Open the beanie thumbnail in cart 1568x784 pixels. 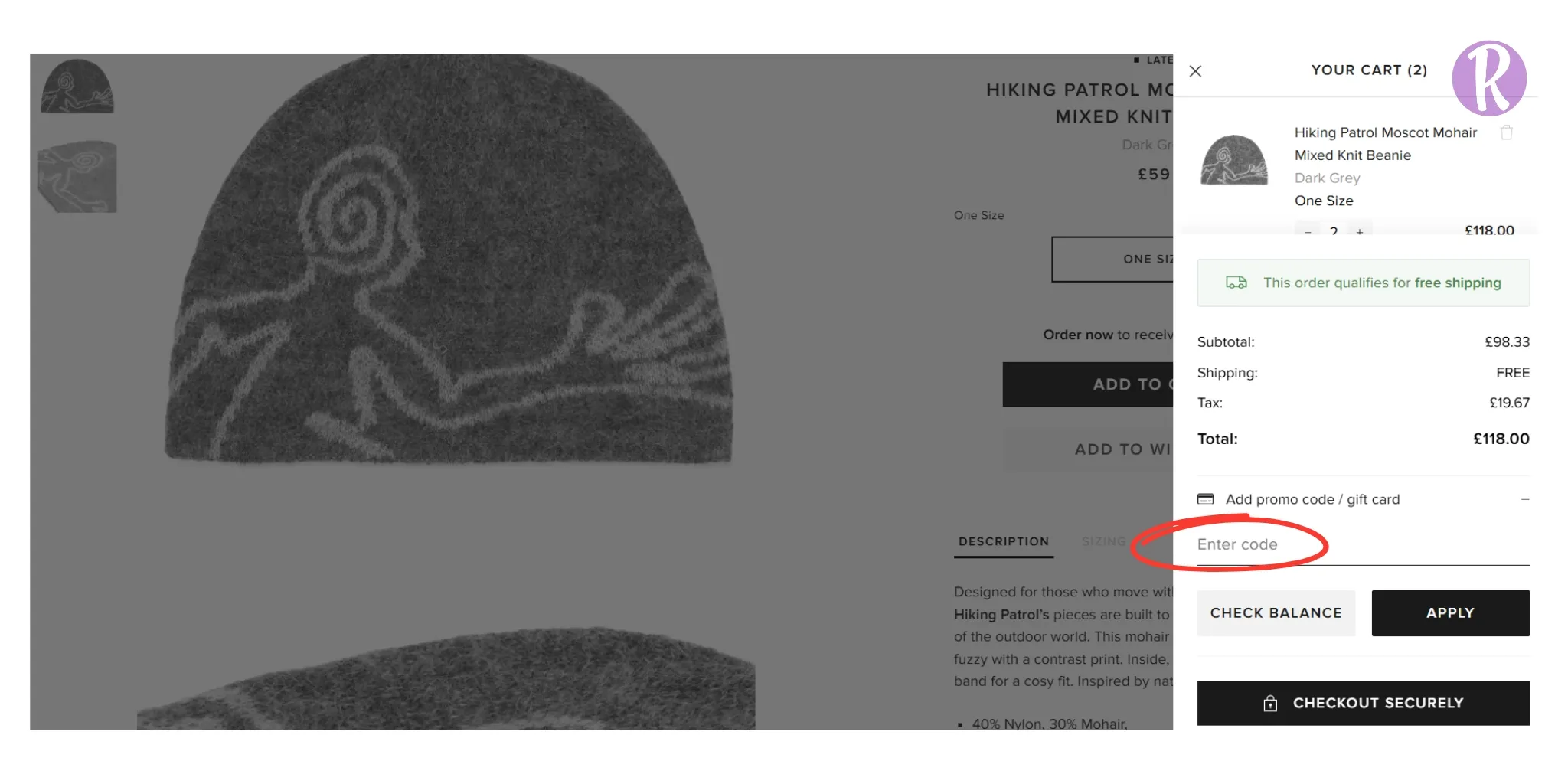click(1233, 160)
